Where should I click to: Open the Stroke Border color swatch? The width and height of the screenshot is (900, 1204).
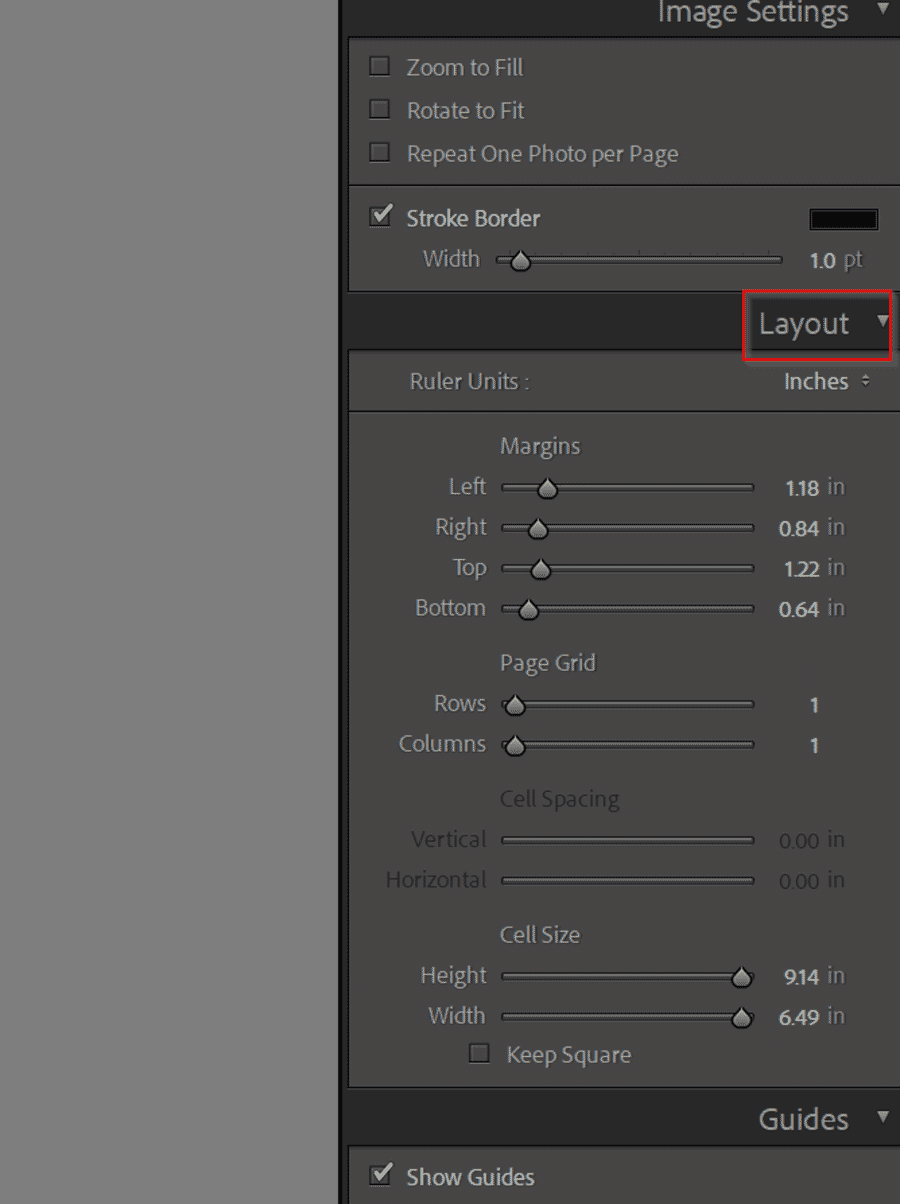pos(843,219)
